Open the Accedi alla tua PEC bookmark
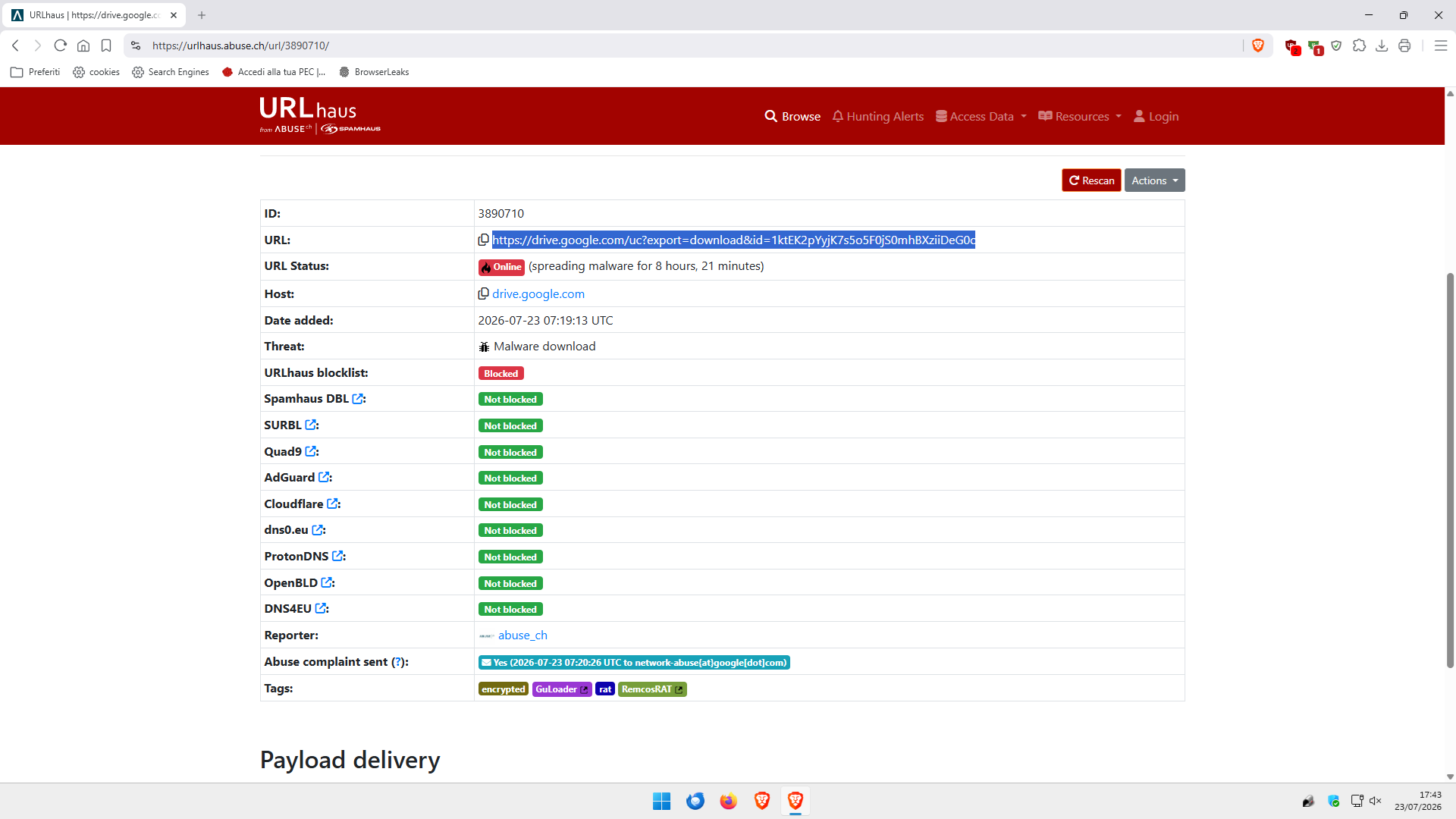Viewport: 1456px width, 819px height. coord(274,72)
